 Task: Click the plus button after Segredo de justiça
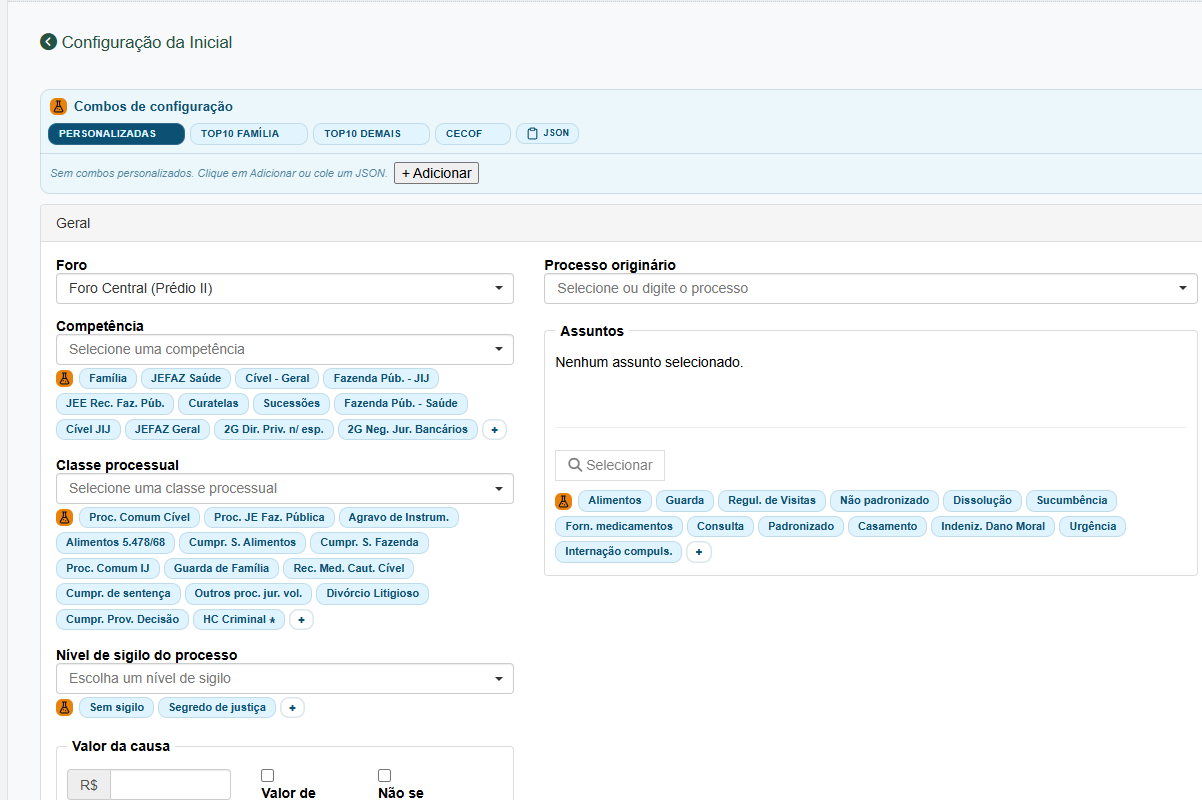(292, 707)
